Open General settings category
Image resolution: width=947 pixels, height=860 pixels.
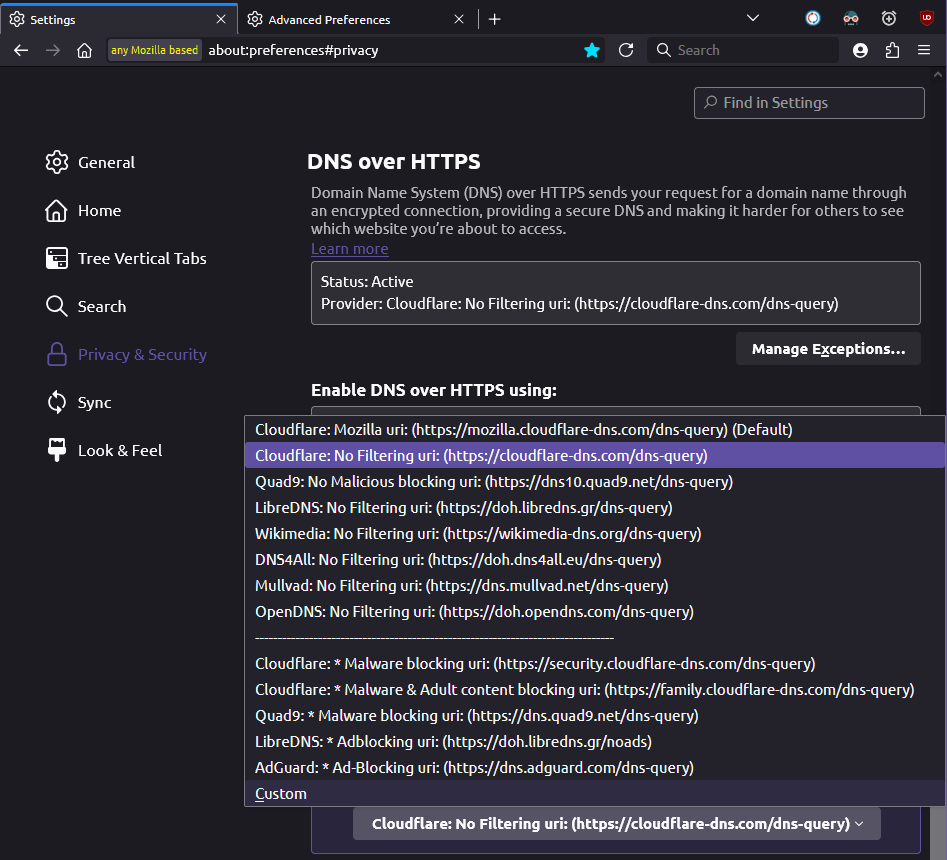tap(91, 162)
